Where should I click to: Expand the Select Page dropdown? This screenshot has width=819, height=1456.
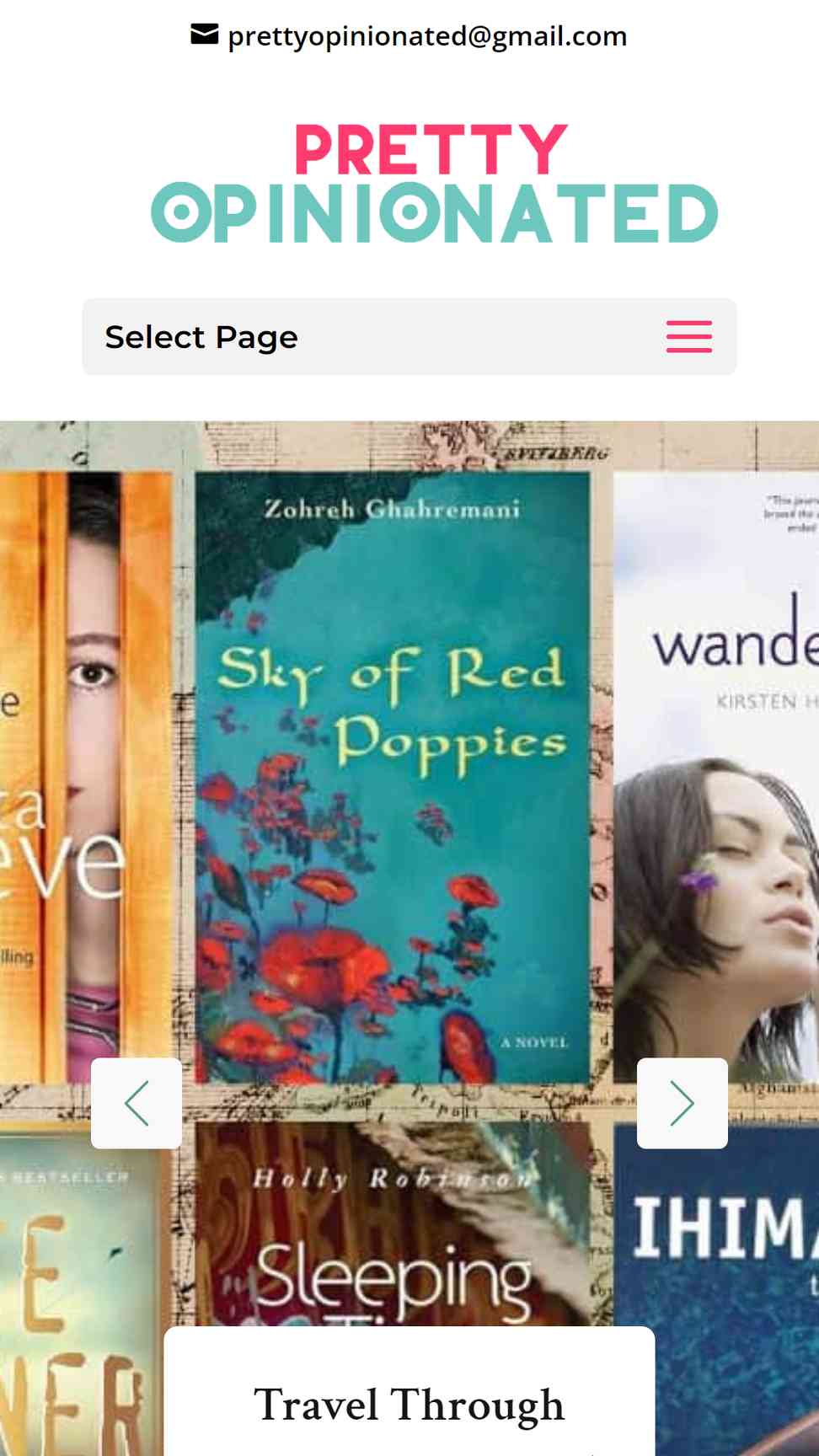coord(409,336)
